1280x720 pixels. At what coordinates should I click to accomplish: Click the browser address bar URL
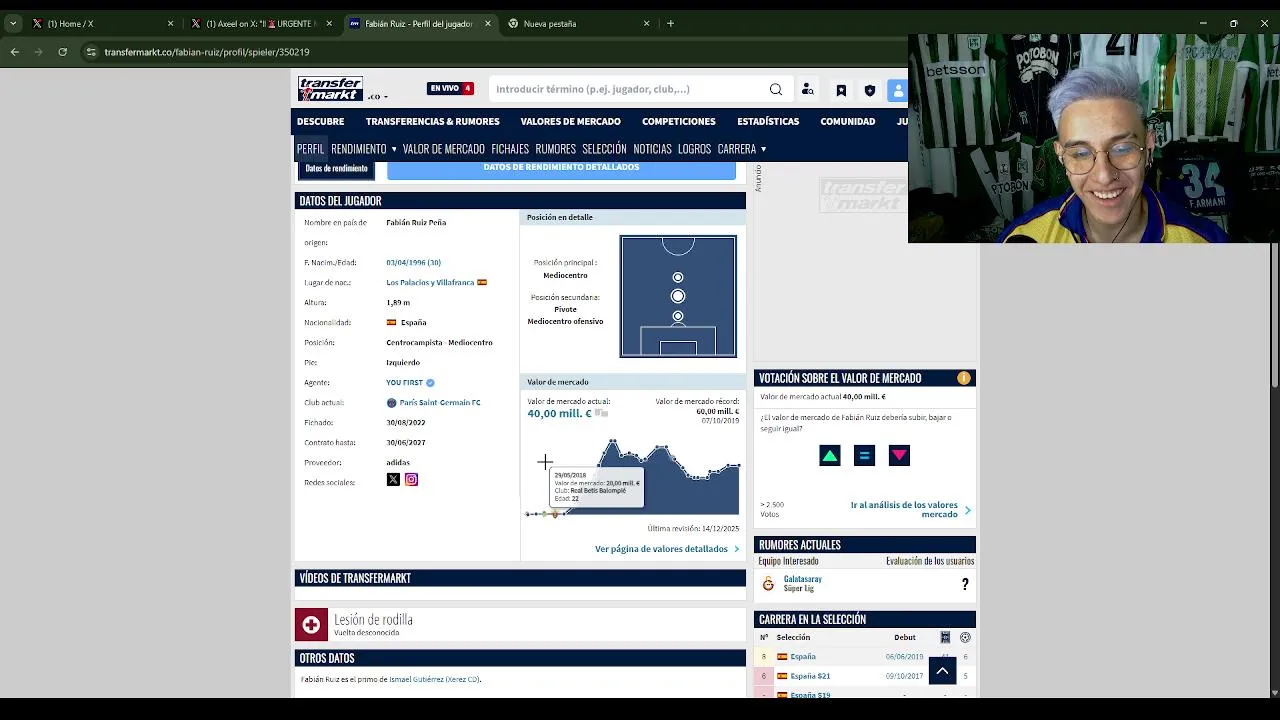[x=207, y=52]
